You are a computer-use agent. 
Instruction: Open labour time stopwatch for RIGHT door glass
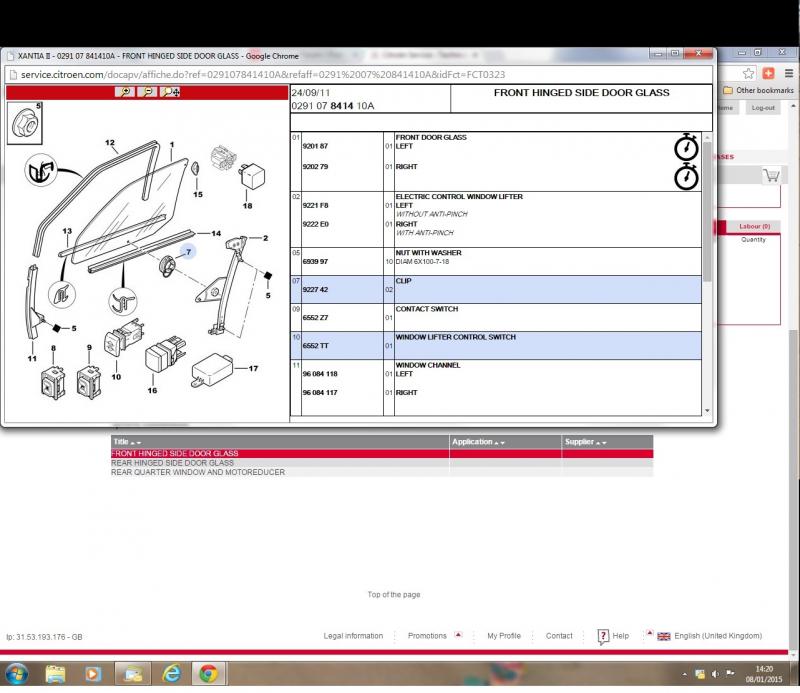686,177
